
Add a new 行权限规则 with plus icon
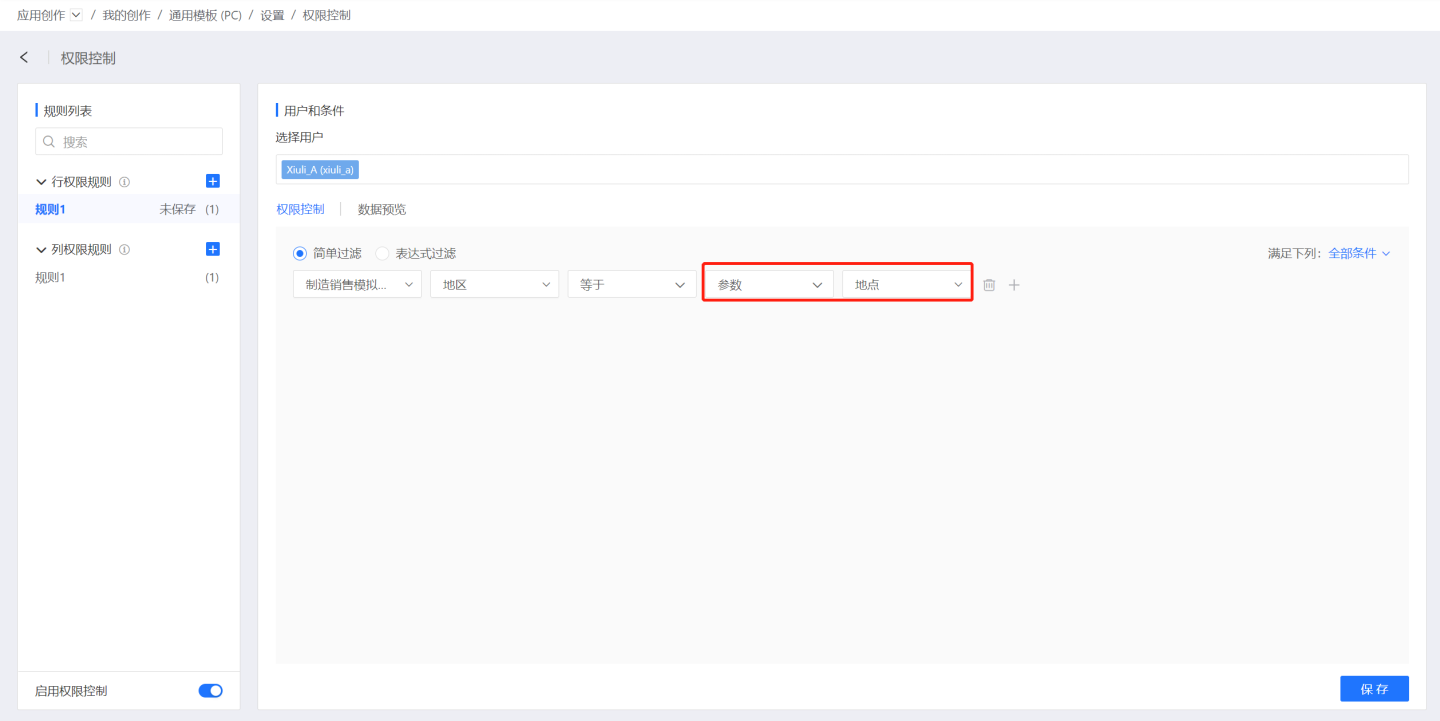click(212, 181)
